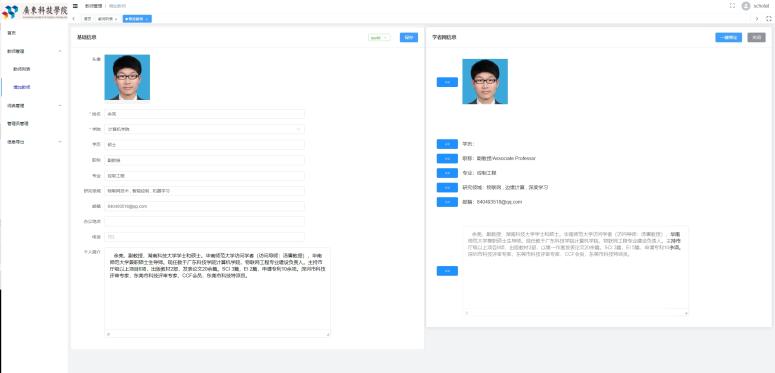Click the tab bar left scroll arrow
This screenshot has height=373, width=775.
(x=74, y=19)
